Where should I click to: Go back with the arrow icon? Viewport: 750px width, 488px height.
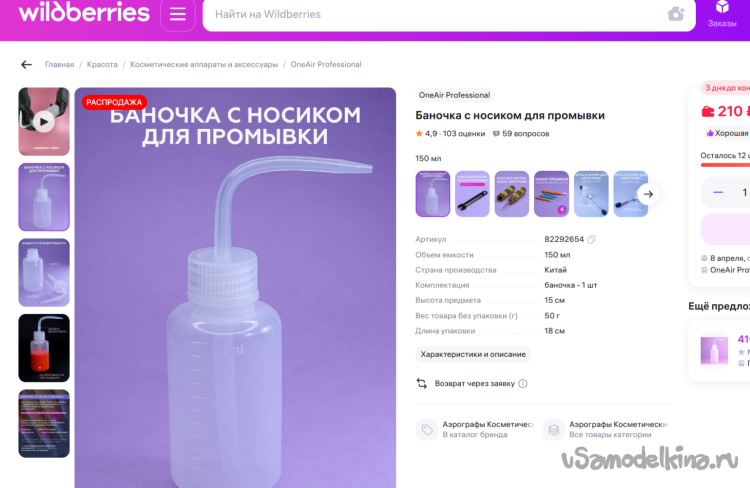[x=26, y=65]
